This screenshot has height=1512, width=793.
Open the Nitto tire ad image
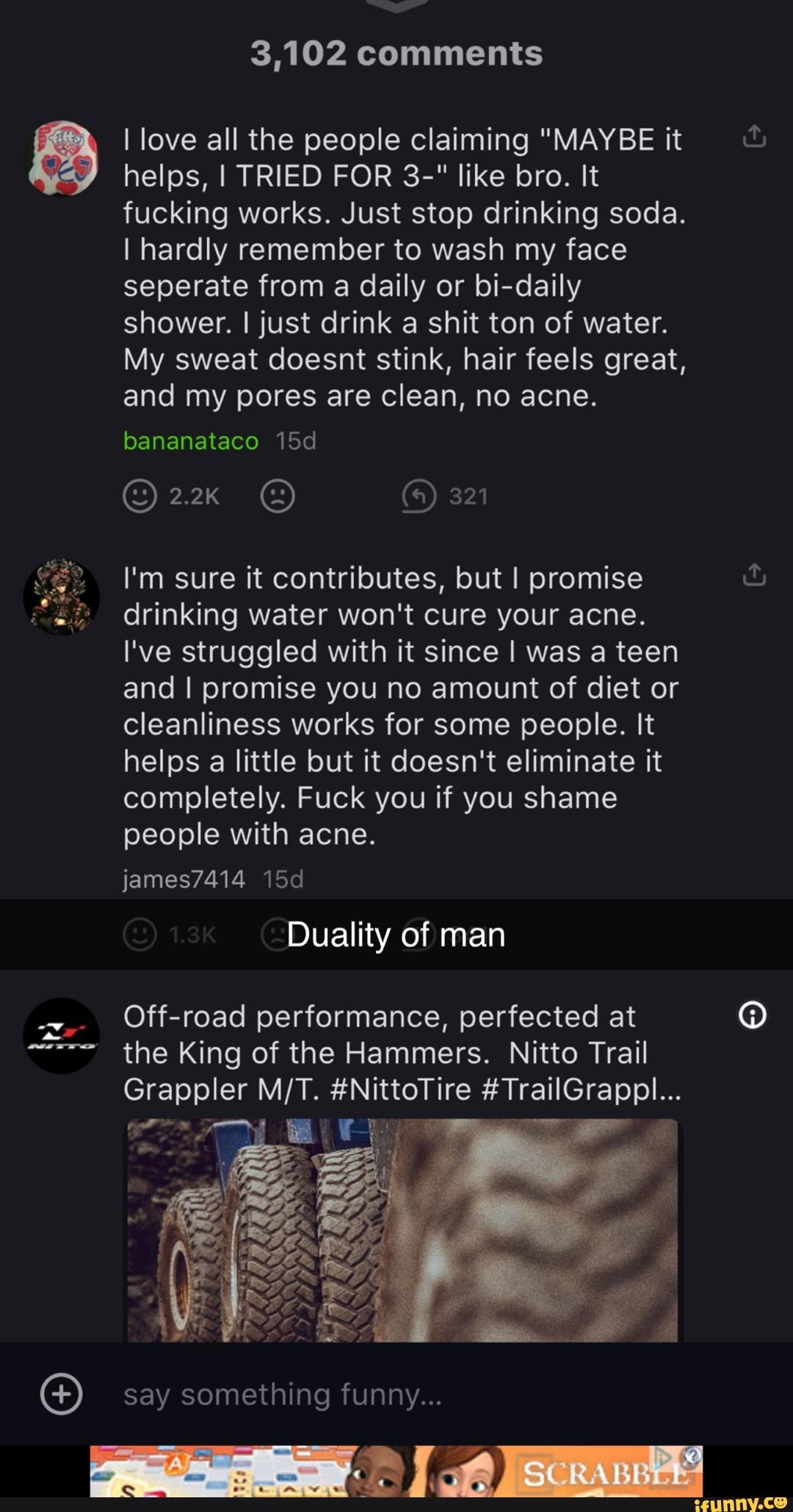click(402, 1230)
